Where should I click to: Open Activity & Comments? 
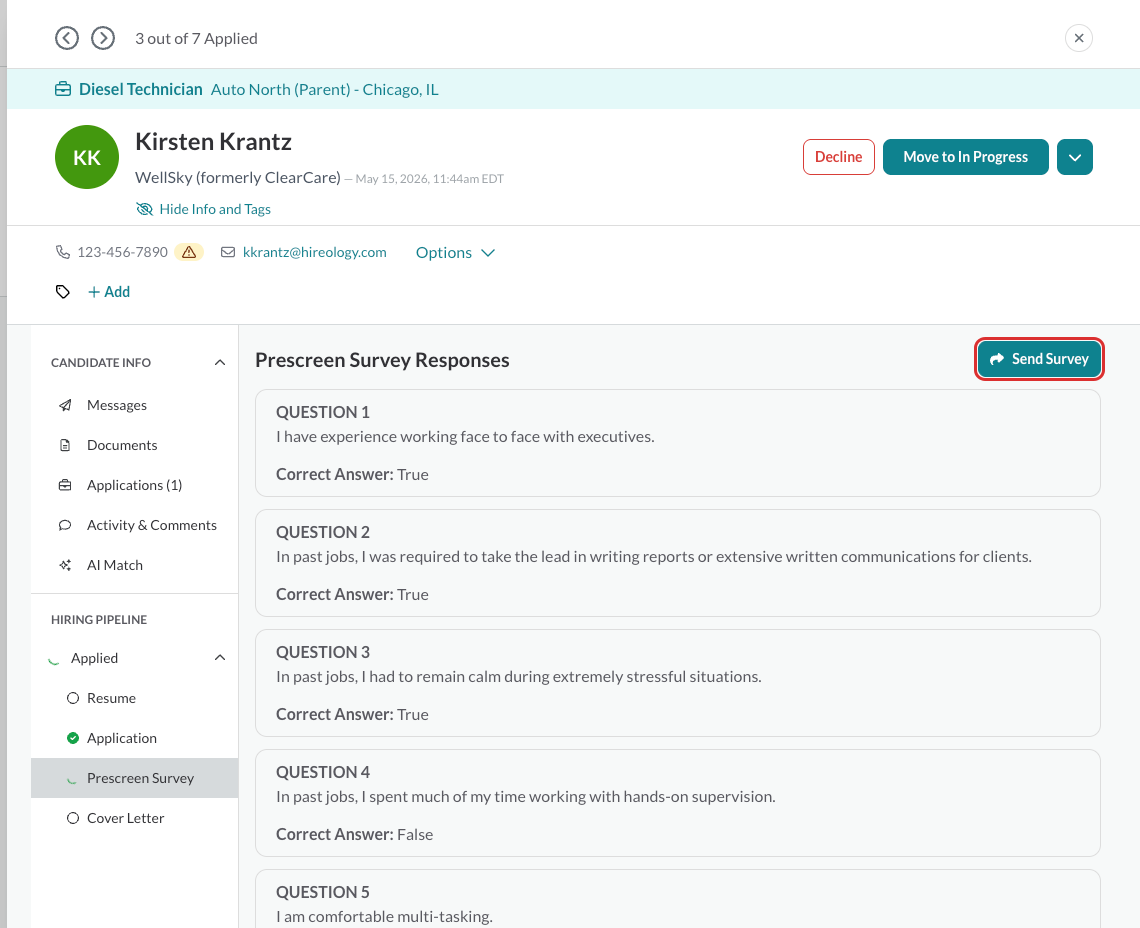point(152,525)
